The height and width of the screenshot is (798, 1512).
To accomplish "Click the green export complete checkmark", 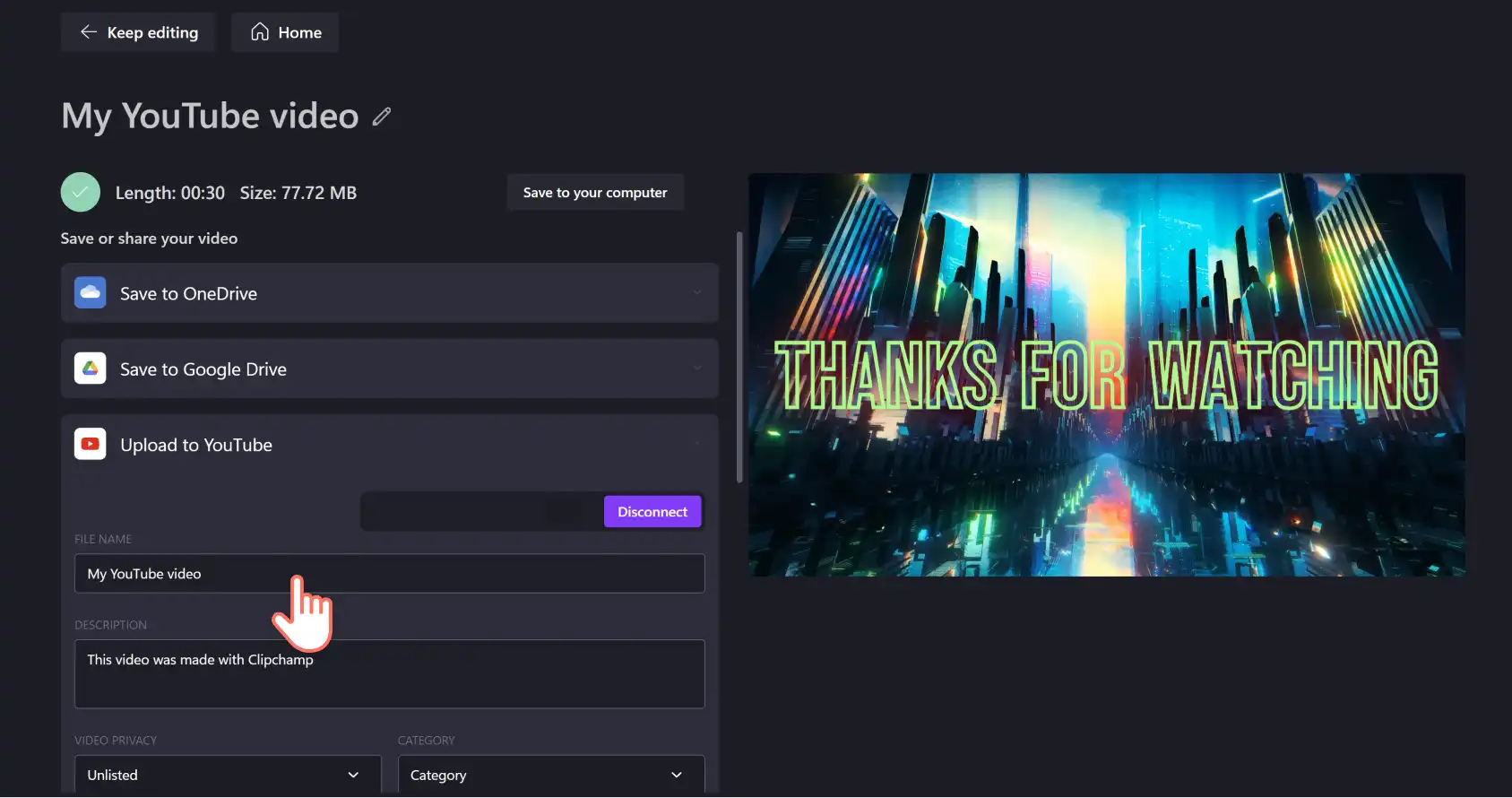I will pos(81,192).
